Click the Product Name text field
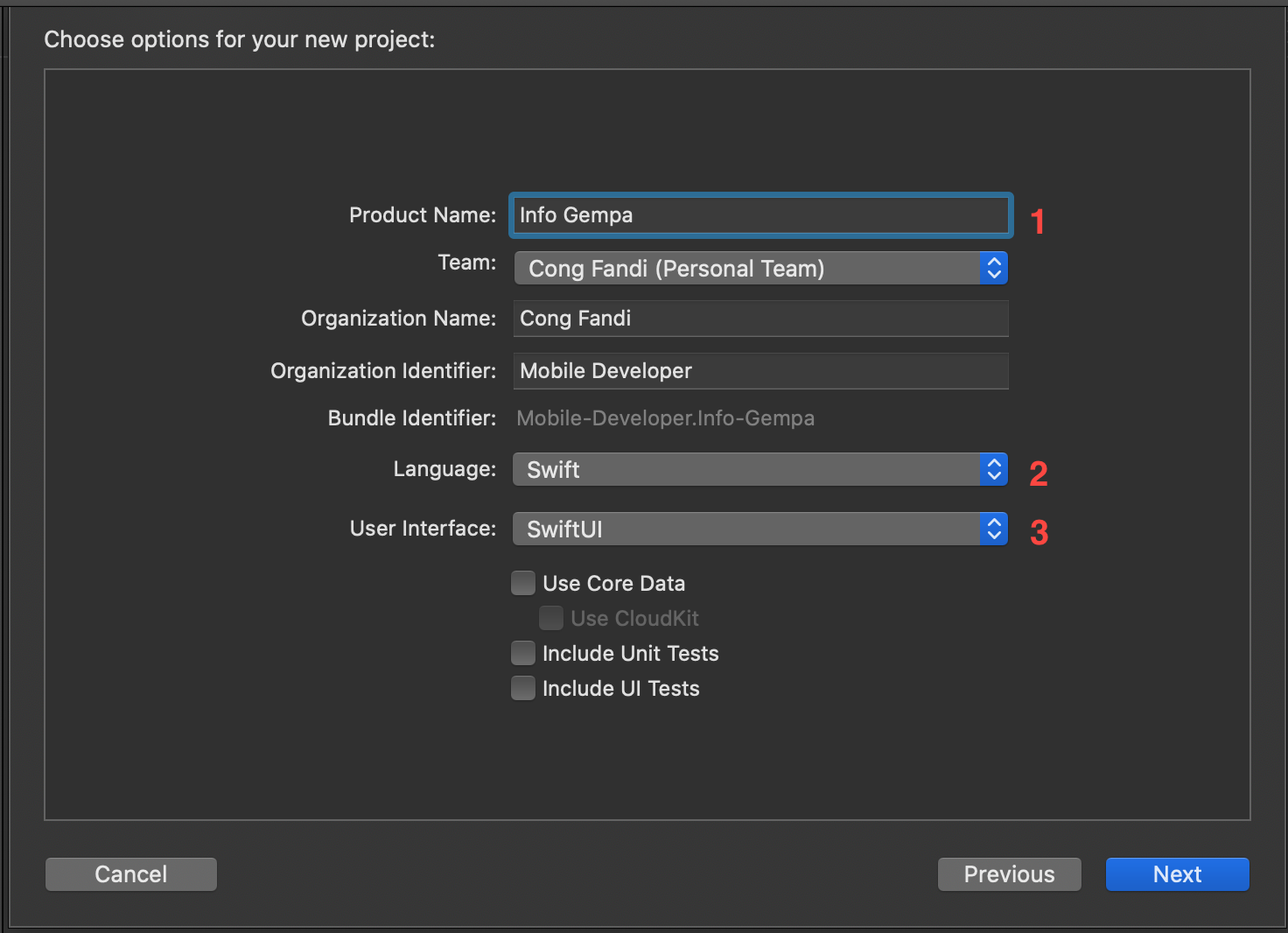Screen dimensions: 1288x933 (x=759, y=215)
